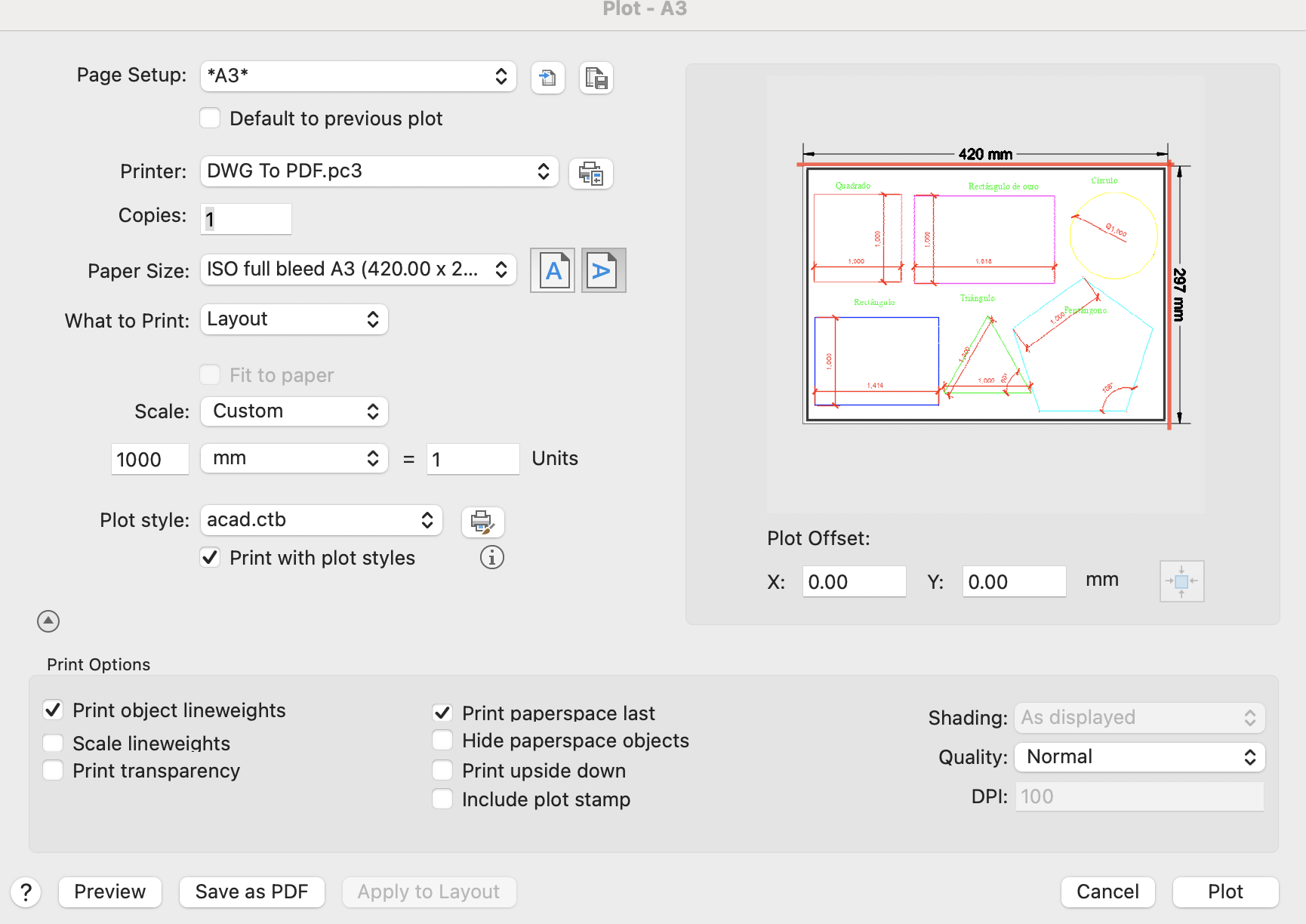Enable Print upside down option
1306x924 pixels.
pyautogui.click(x=443, y=771)
